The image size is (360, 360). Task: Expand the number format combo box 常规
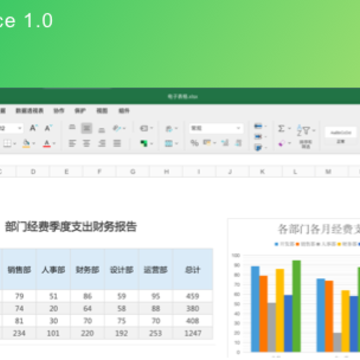216,128
